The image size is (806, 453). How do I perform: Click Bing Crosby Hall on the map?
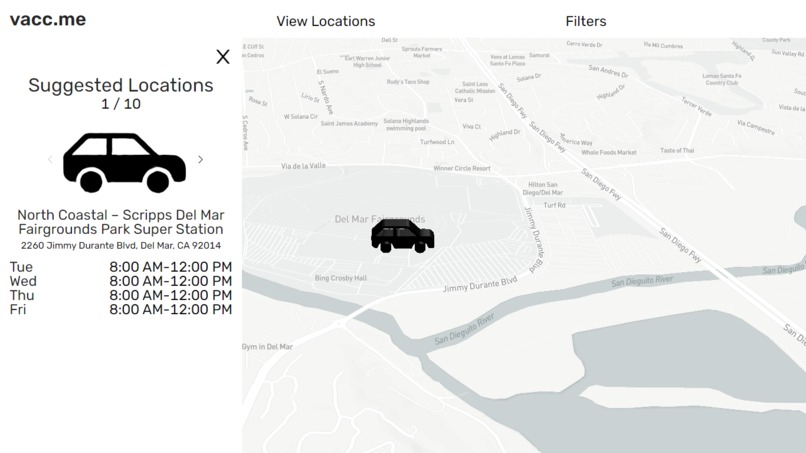(x=341, y=278)
